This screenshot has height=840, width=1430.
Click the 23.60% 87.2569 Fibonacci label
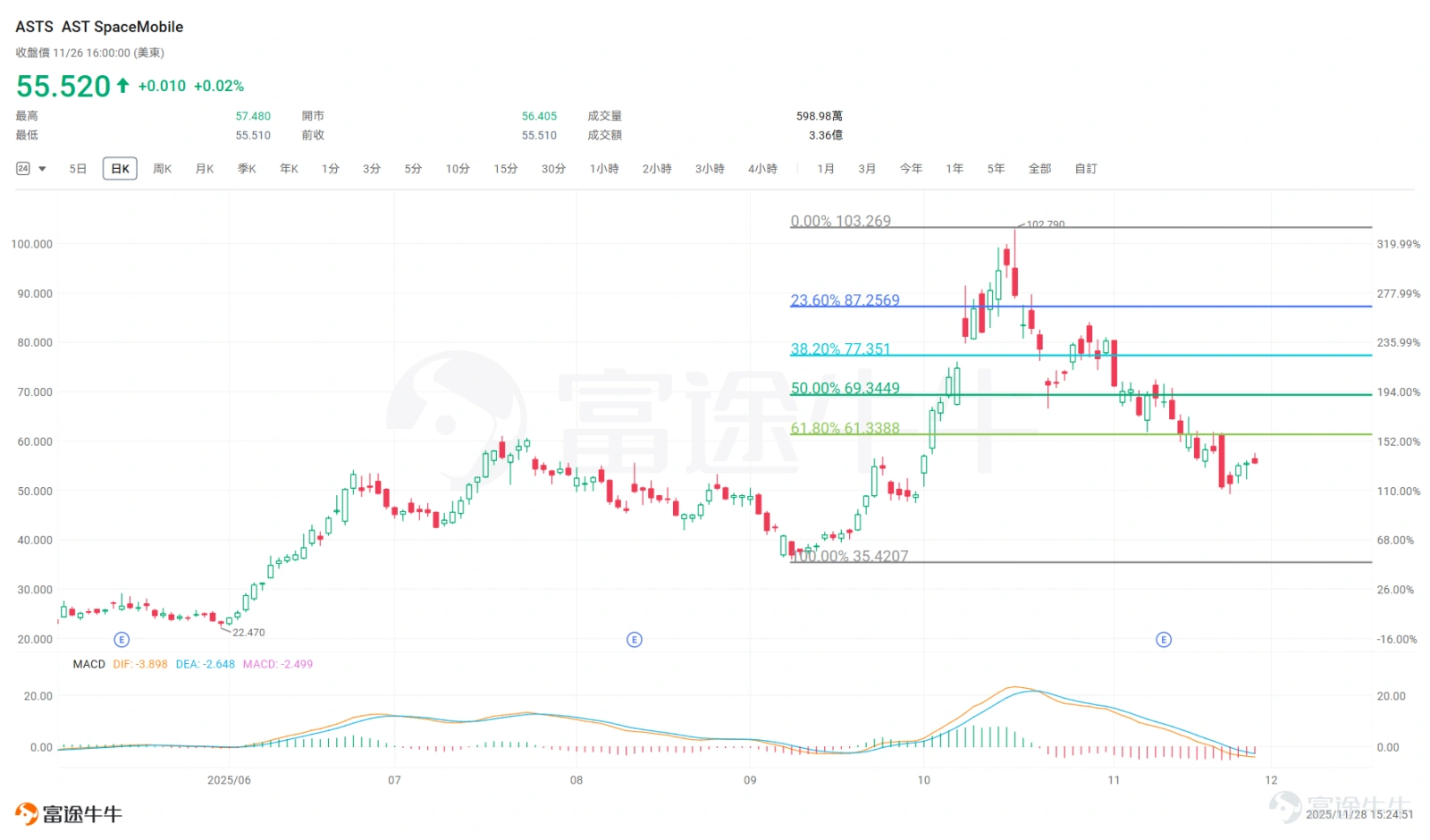[845, 300]
